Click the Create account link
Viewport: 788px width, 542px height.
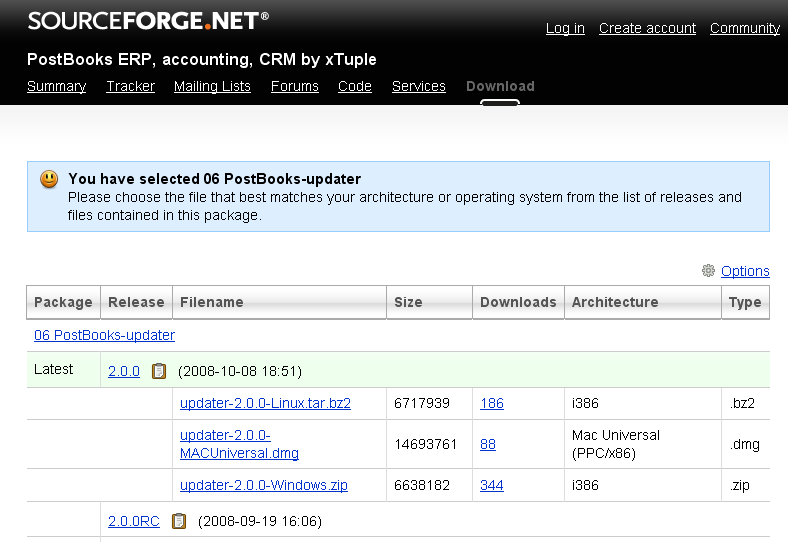pyautogui.click(x=647, y=28)
